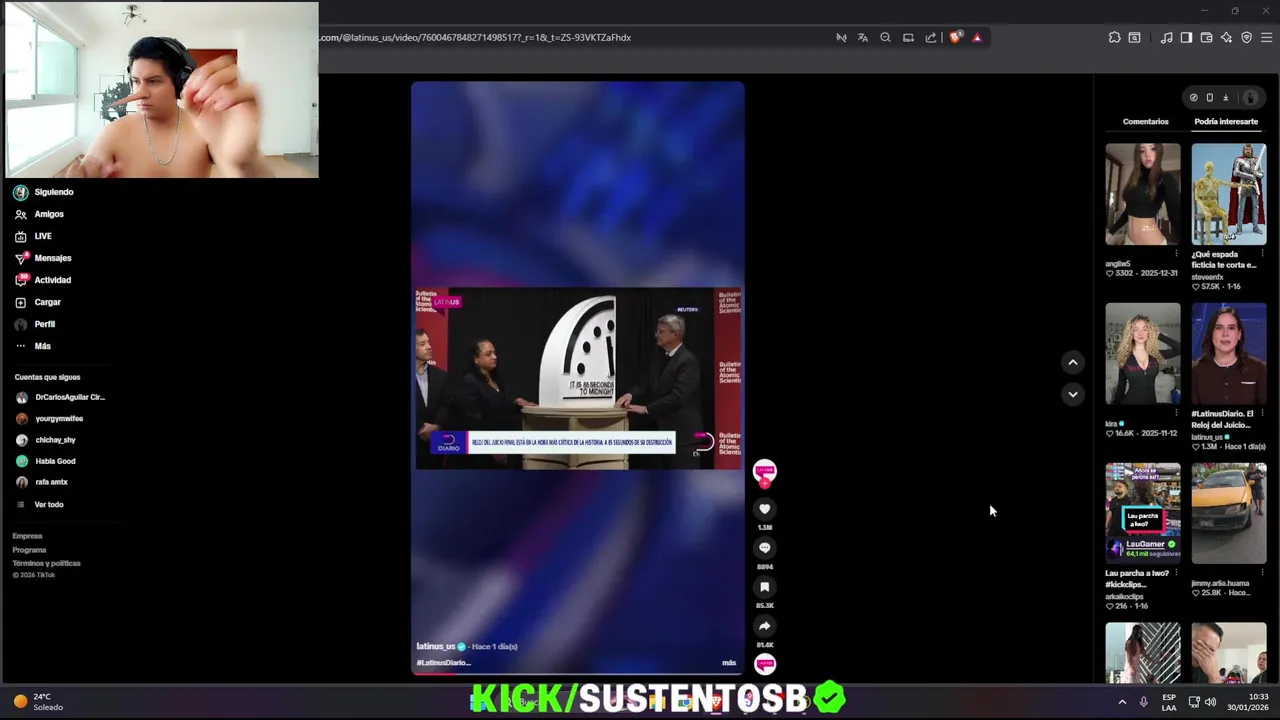Screen dimensions: 1280x720
Task: Open the Brave Wallet icon
Action: pyautogui.click(x=1206, y=37)
